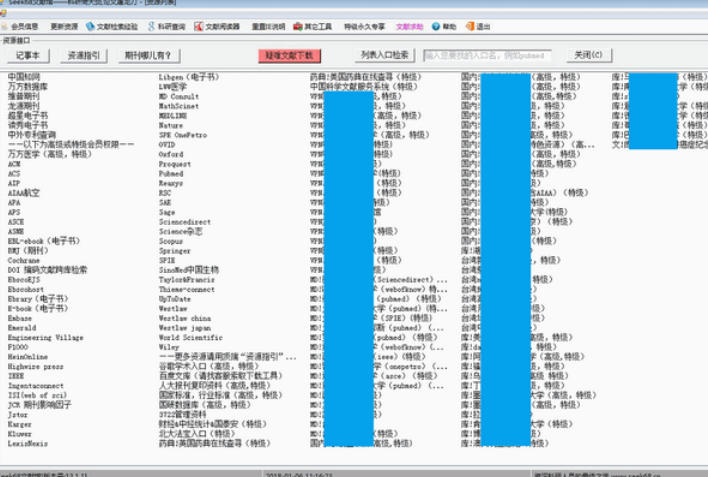Screen dimensions: 708x477
Task: Select 中国知网 in the resource list
Action: click(24, 77)
